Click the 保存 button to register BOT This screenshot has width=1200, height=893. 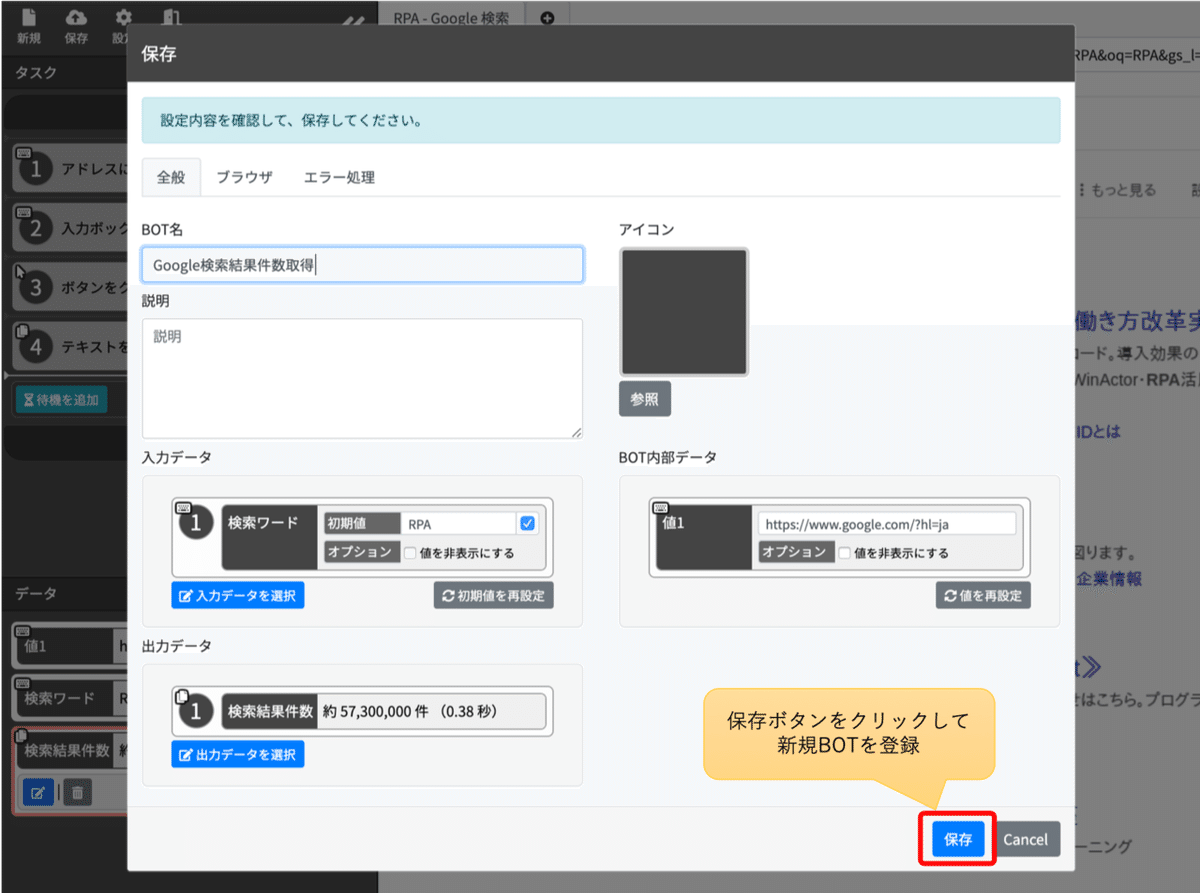pos(956,839)
